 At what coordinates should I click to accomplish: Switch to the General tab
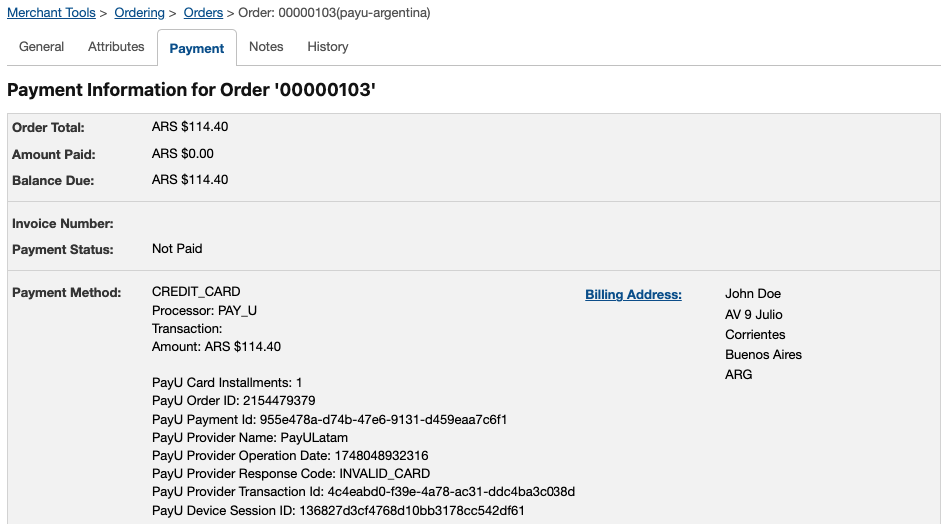tap(41, 47)
